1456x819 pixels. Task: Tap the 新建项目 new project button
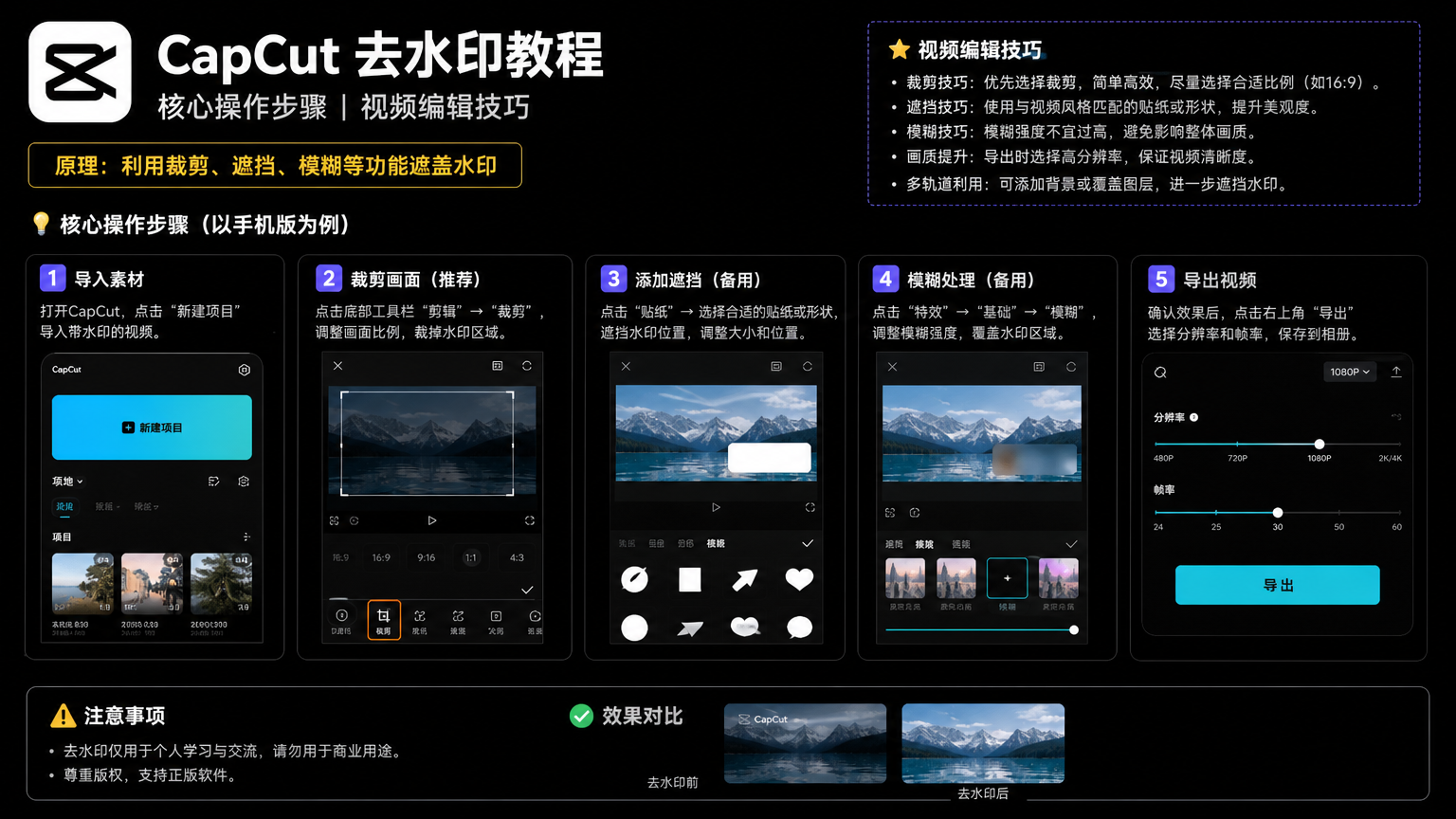click(152, 428)
